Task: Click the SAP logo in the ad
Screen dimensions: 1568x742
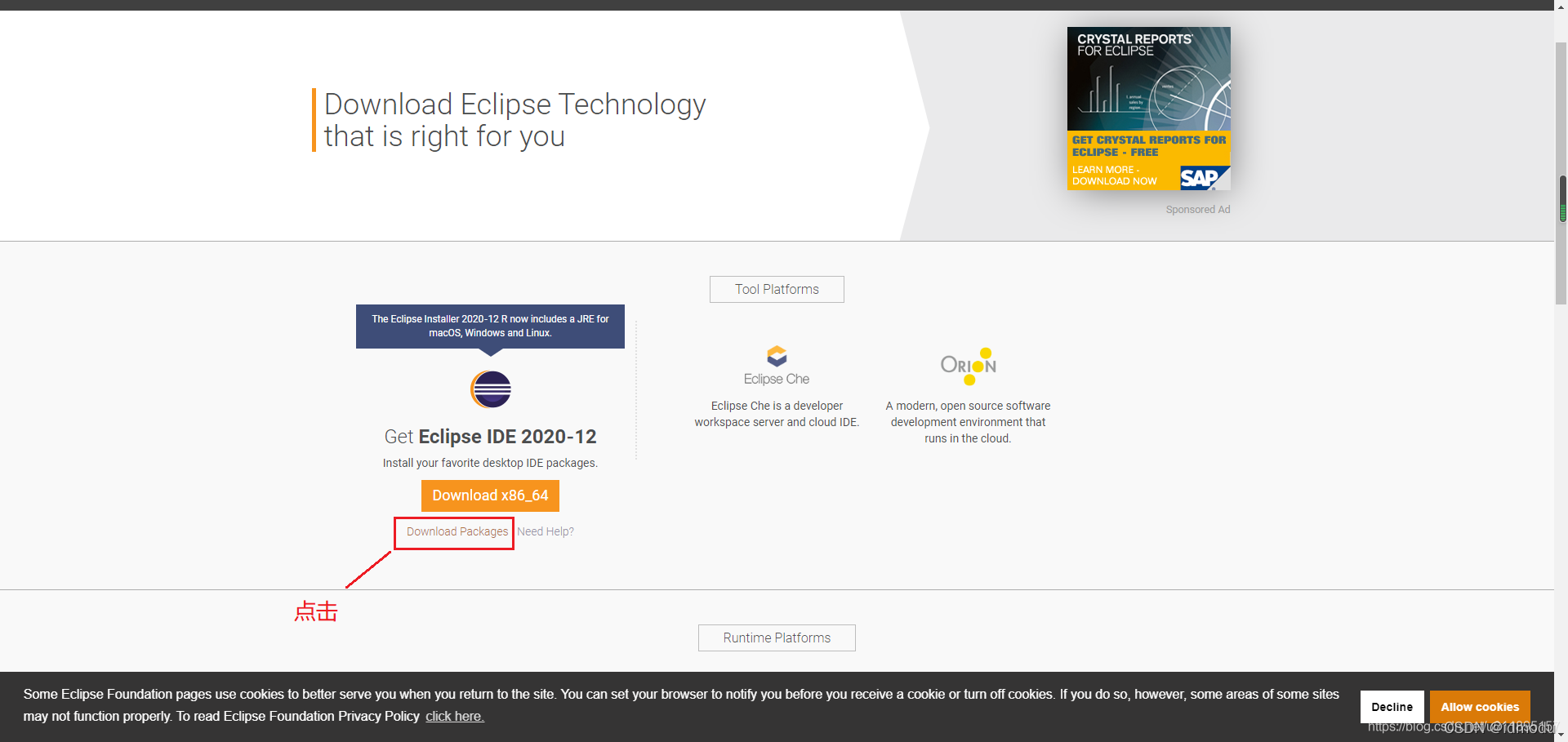Action: click(x=1204, y=177)
